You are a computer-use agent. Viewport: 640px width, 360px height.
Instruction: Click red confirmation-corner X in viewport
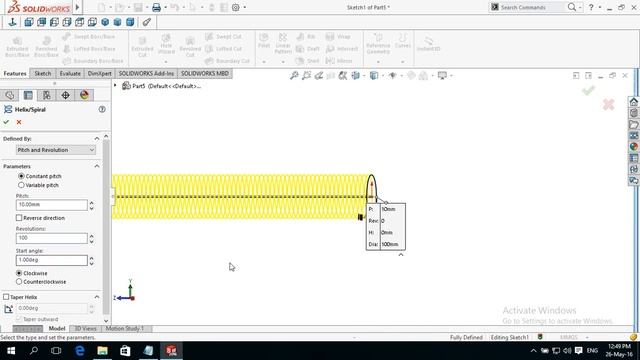tap(609, 104)
